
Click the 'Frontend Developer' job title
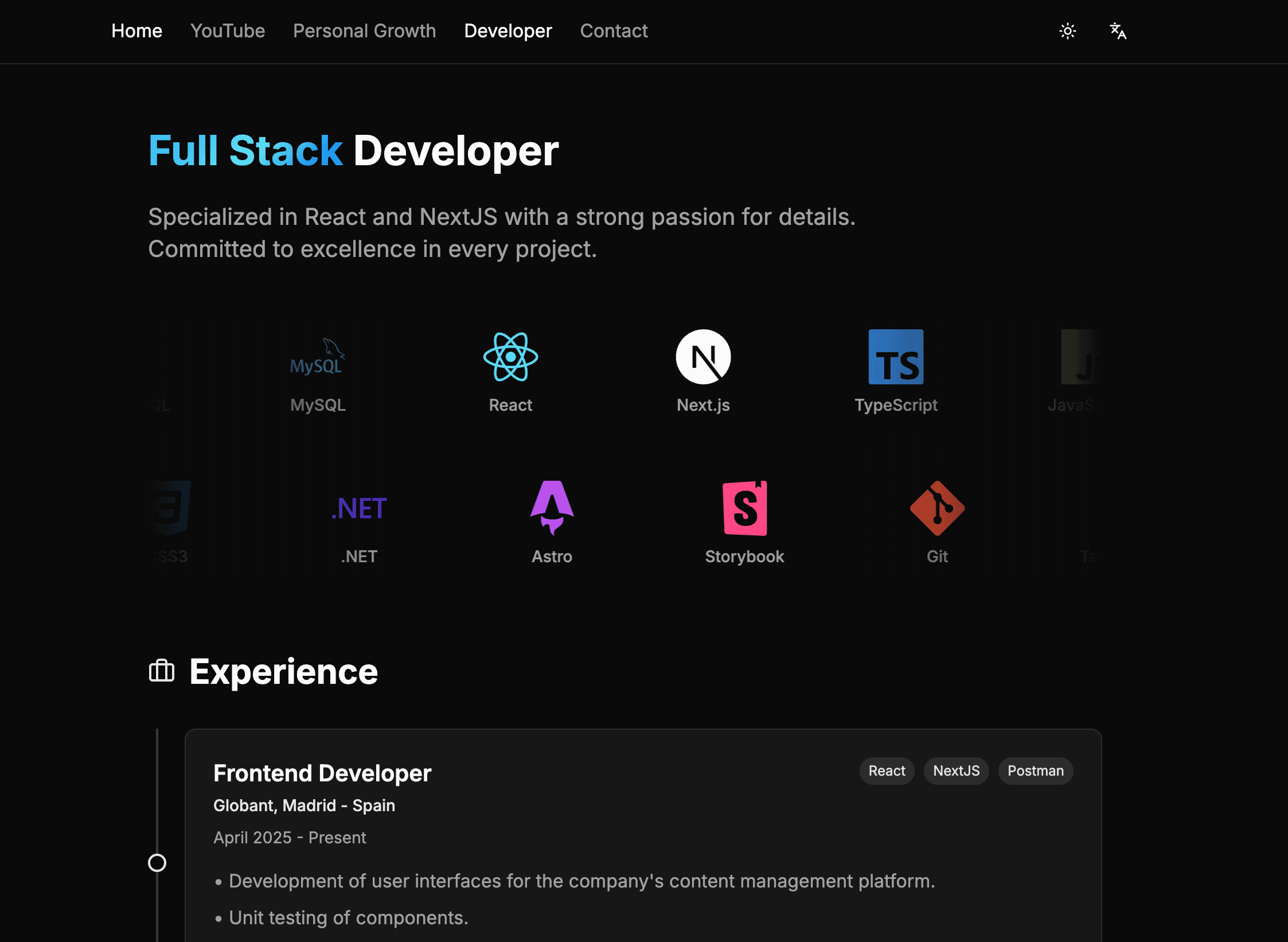(322, 773)
